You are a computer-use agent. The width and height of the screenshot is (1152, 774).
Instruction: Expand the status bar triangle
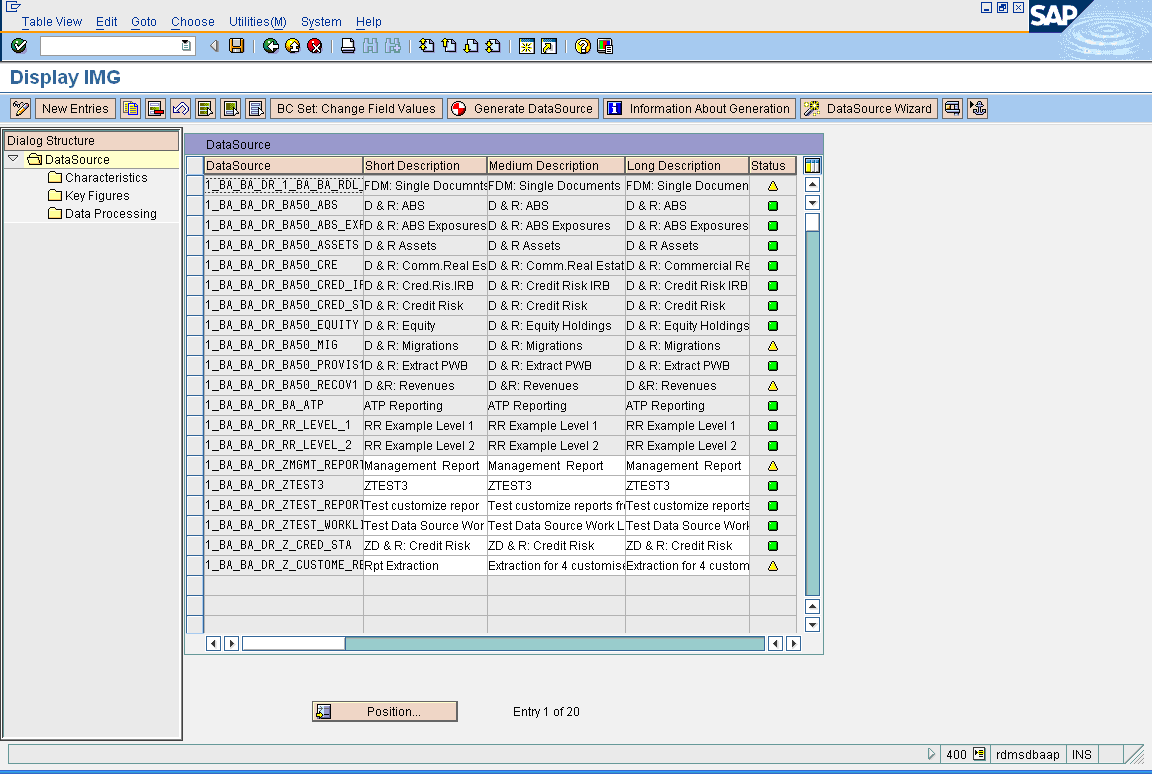tap(931, 754)
